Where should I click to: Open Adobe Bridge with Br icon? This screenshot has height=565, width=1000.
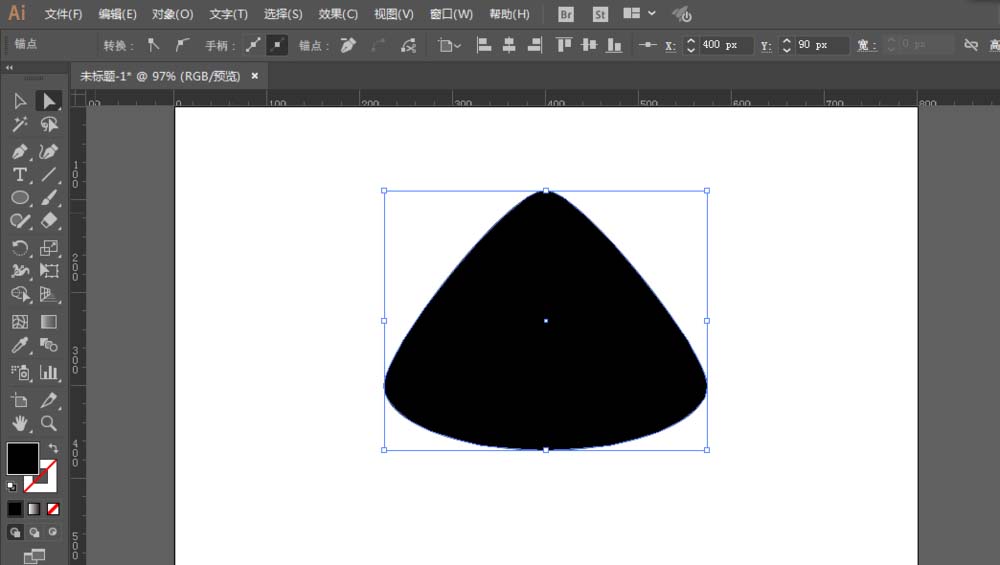click(566, 14)
